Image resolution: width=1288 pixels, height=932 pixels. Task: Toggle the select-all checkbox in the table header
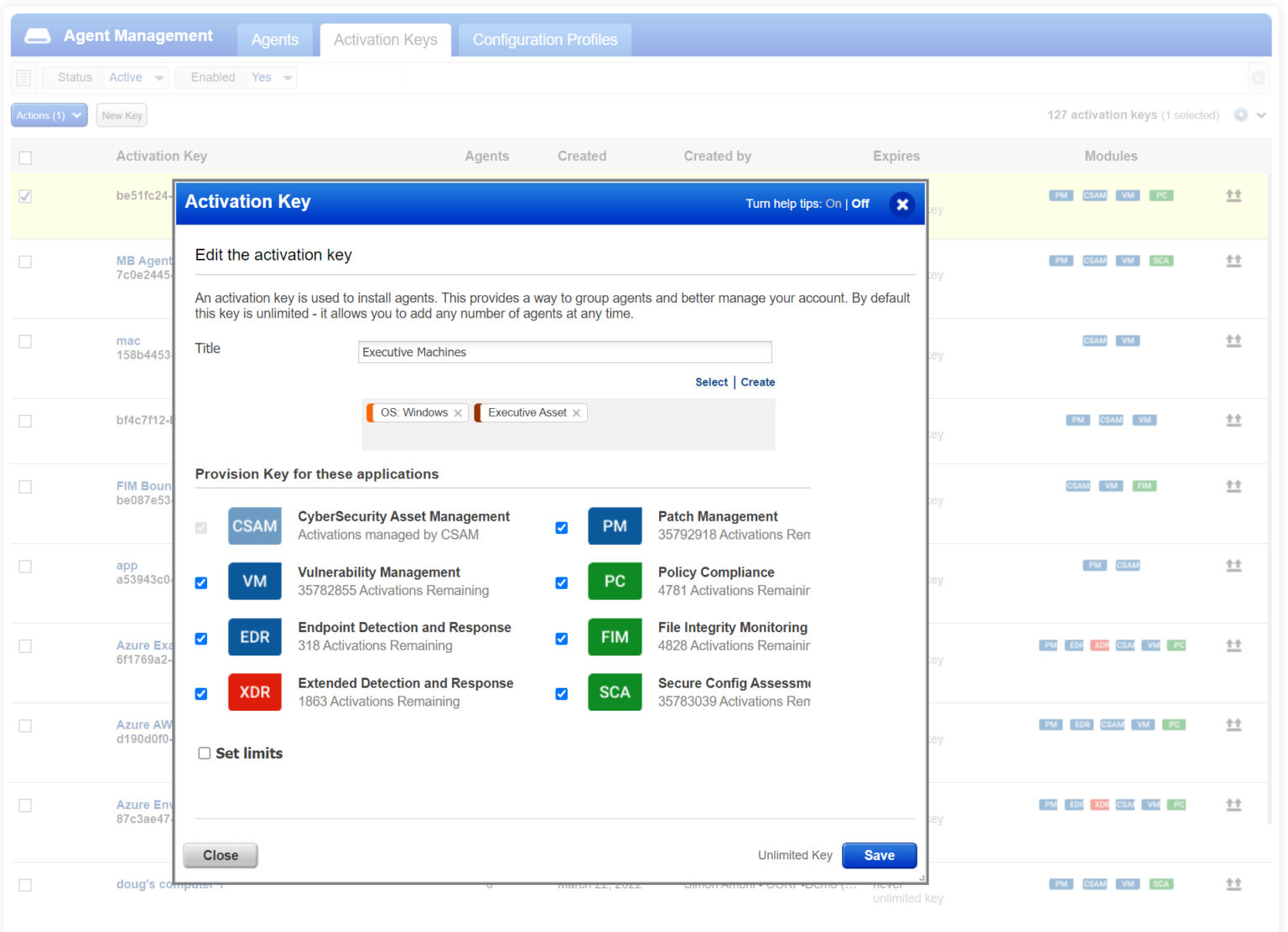(24, 158)
